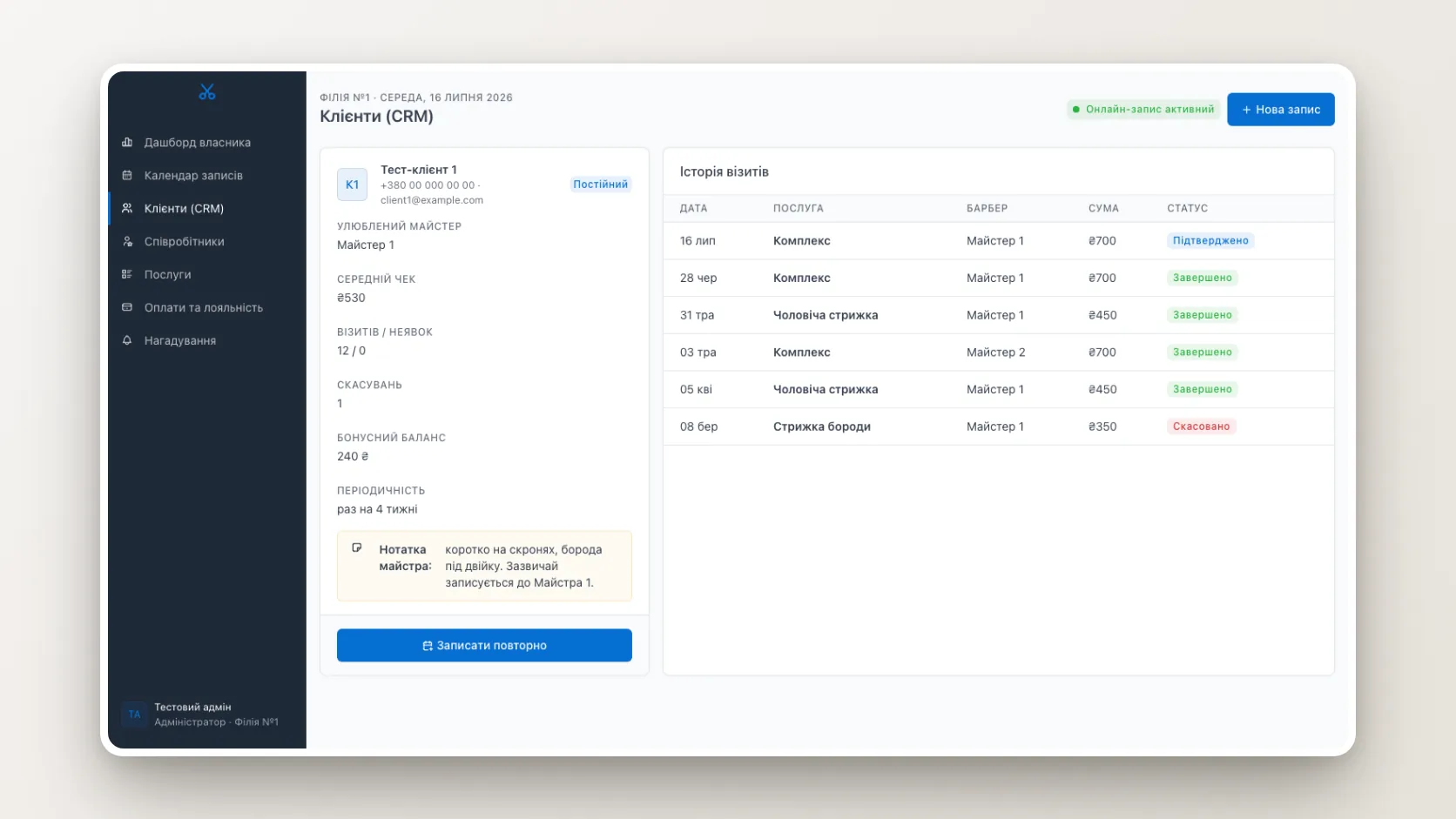Click the Послуги list icon
Image resolution: width=1456 pixels, height=819 pixels.
tap(127, 274)
